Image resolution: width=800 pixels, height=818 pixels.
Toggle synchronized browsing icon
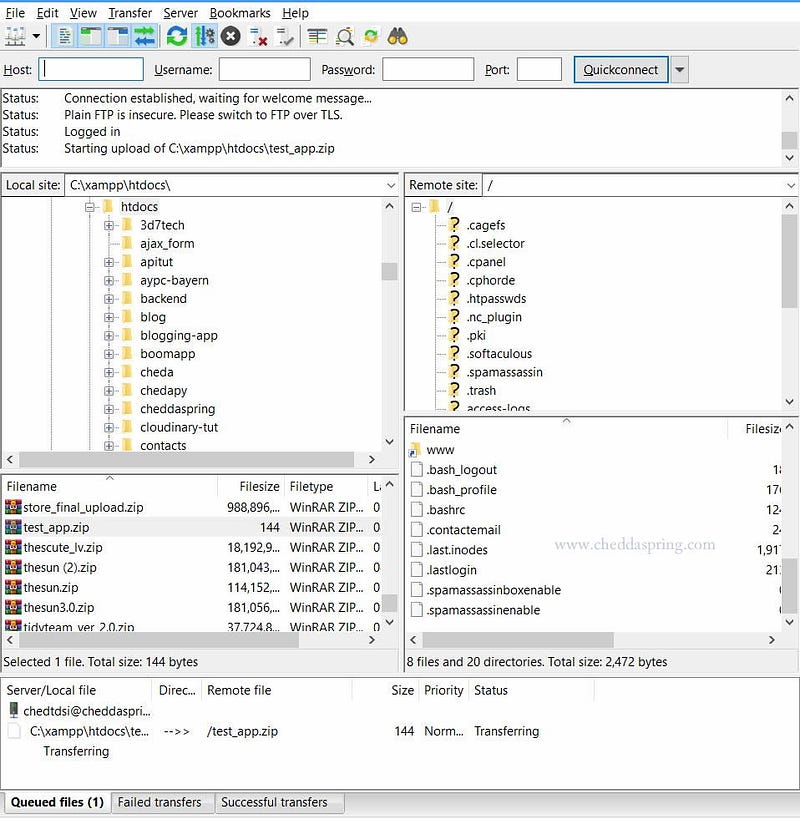(371, 37)
